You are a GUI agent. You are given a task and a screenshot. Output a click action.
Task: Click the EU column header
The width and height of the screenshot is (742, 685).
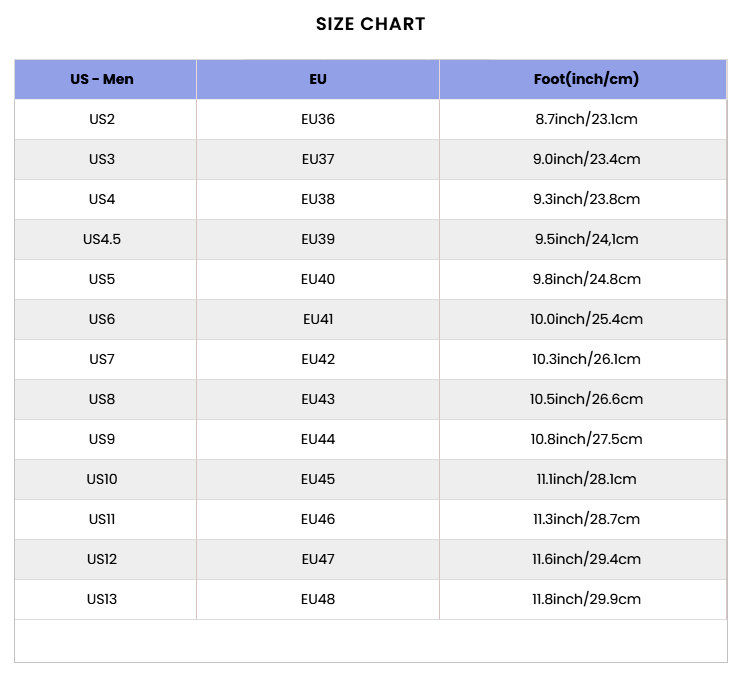pyautogui.click(x=318, y=79)
